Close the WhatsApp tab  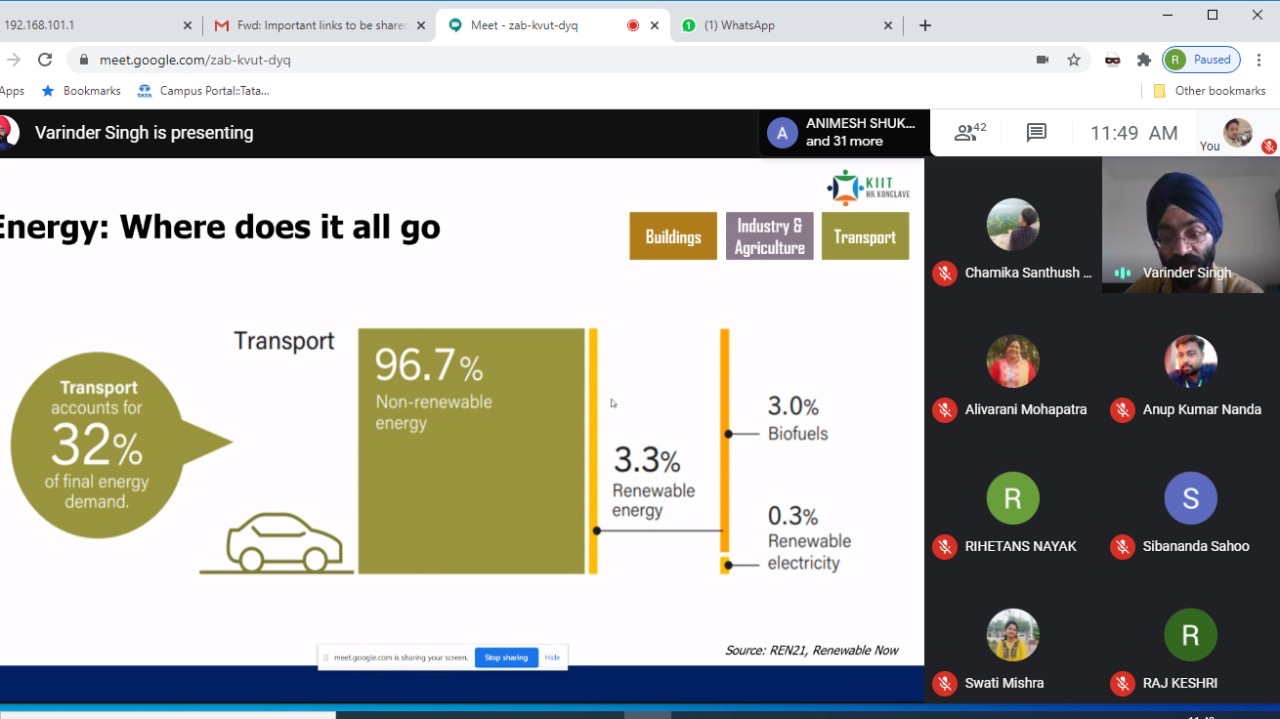[x=888, y=26]
